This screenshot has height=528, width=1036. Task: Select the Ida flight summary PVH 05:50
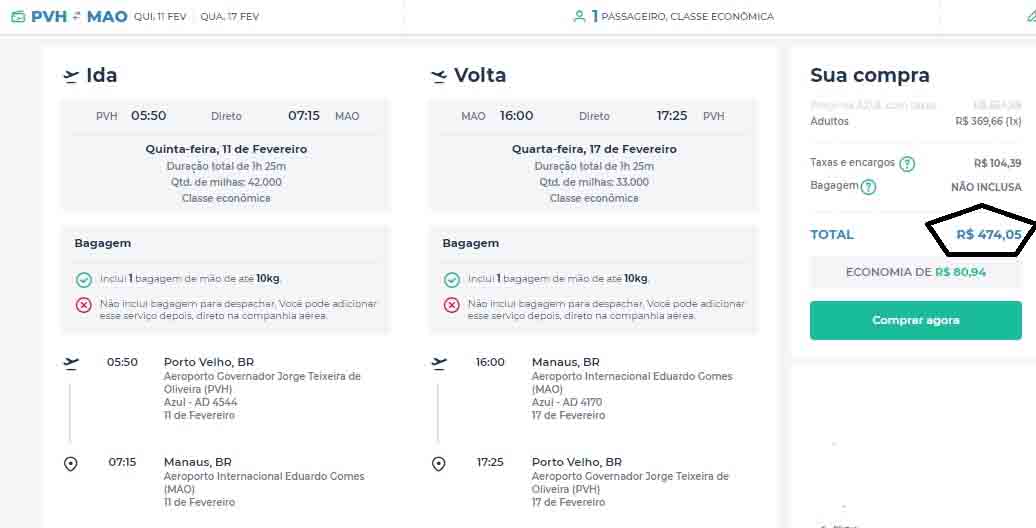[226, 116]
